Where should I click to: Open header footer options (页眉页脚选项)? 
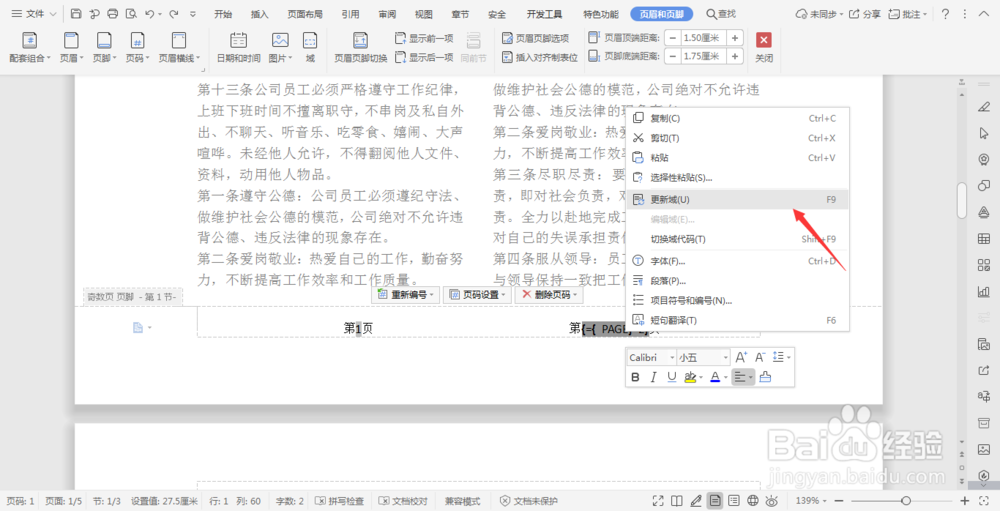535,38
